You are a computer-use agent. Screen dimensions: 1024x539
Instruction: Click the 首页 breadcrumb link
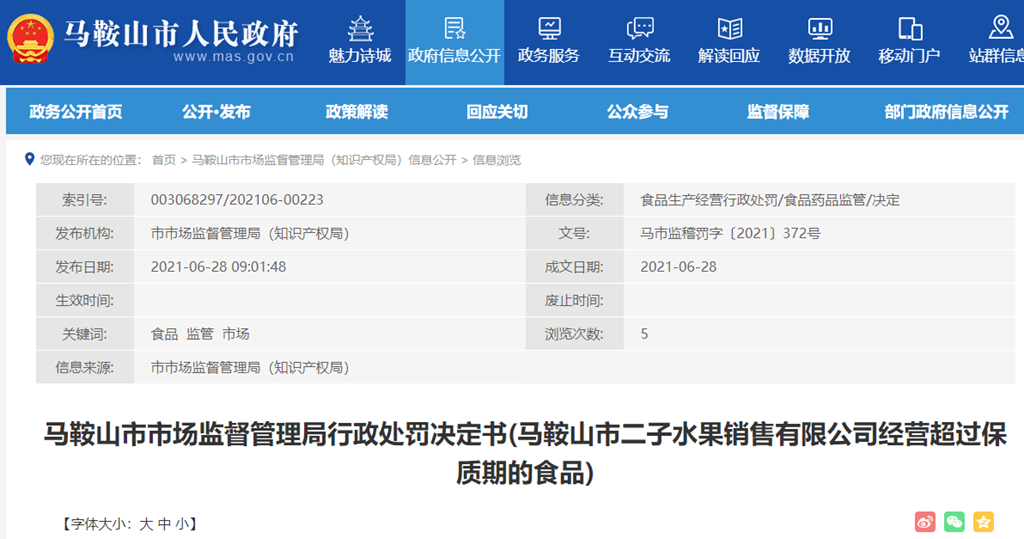163,160
